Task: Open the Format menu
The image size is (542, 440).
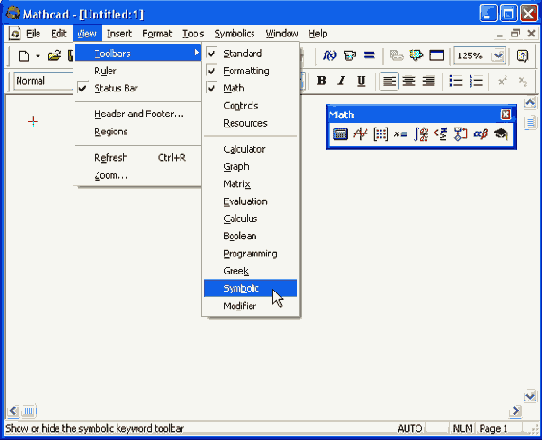Action: click(157, 34)
